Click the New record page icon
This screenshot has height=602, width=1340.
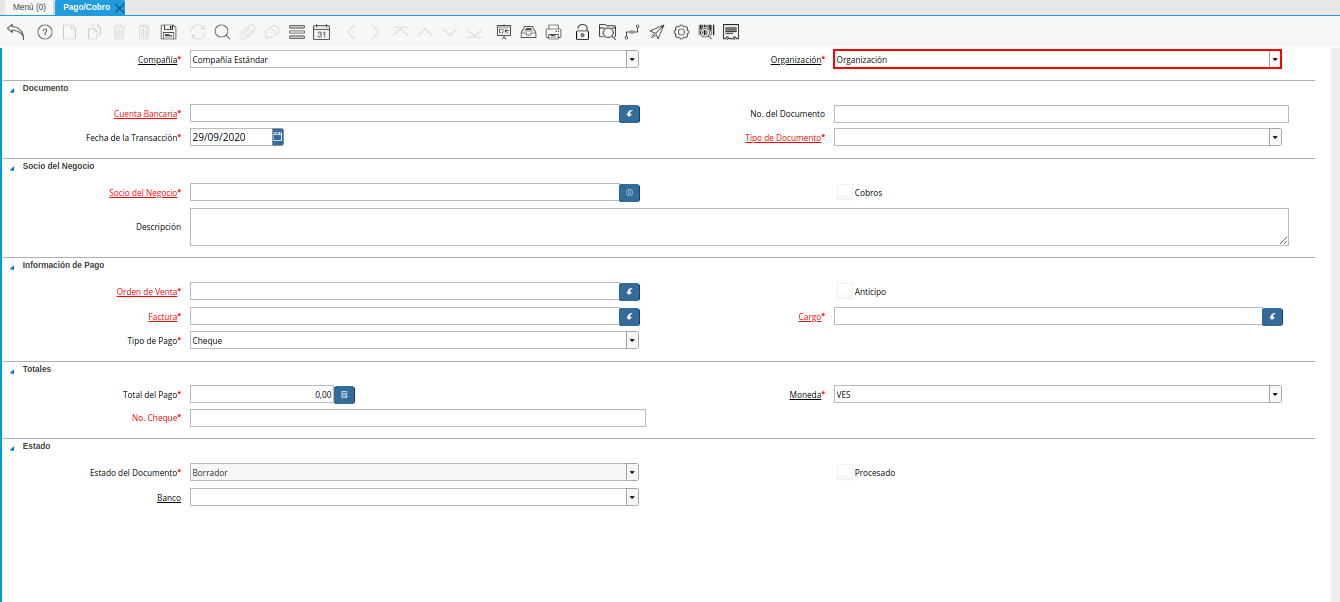70,32
